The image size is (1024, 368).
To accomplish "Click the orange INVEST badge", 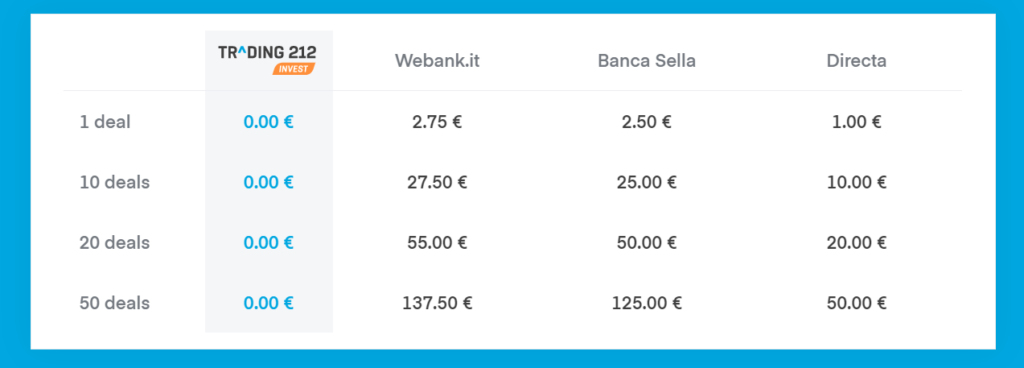I will coord(294,69).
